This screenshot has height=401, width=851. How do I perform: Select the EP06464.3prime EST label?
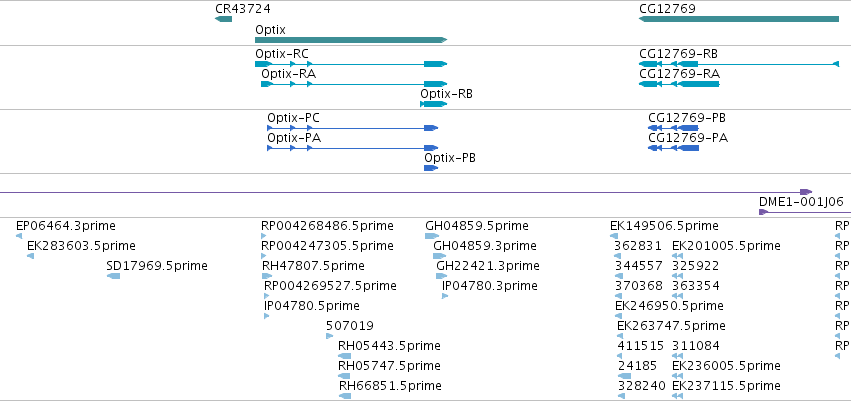[66, 226]
